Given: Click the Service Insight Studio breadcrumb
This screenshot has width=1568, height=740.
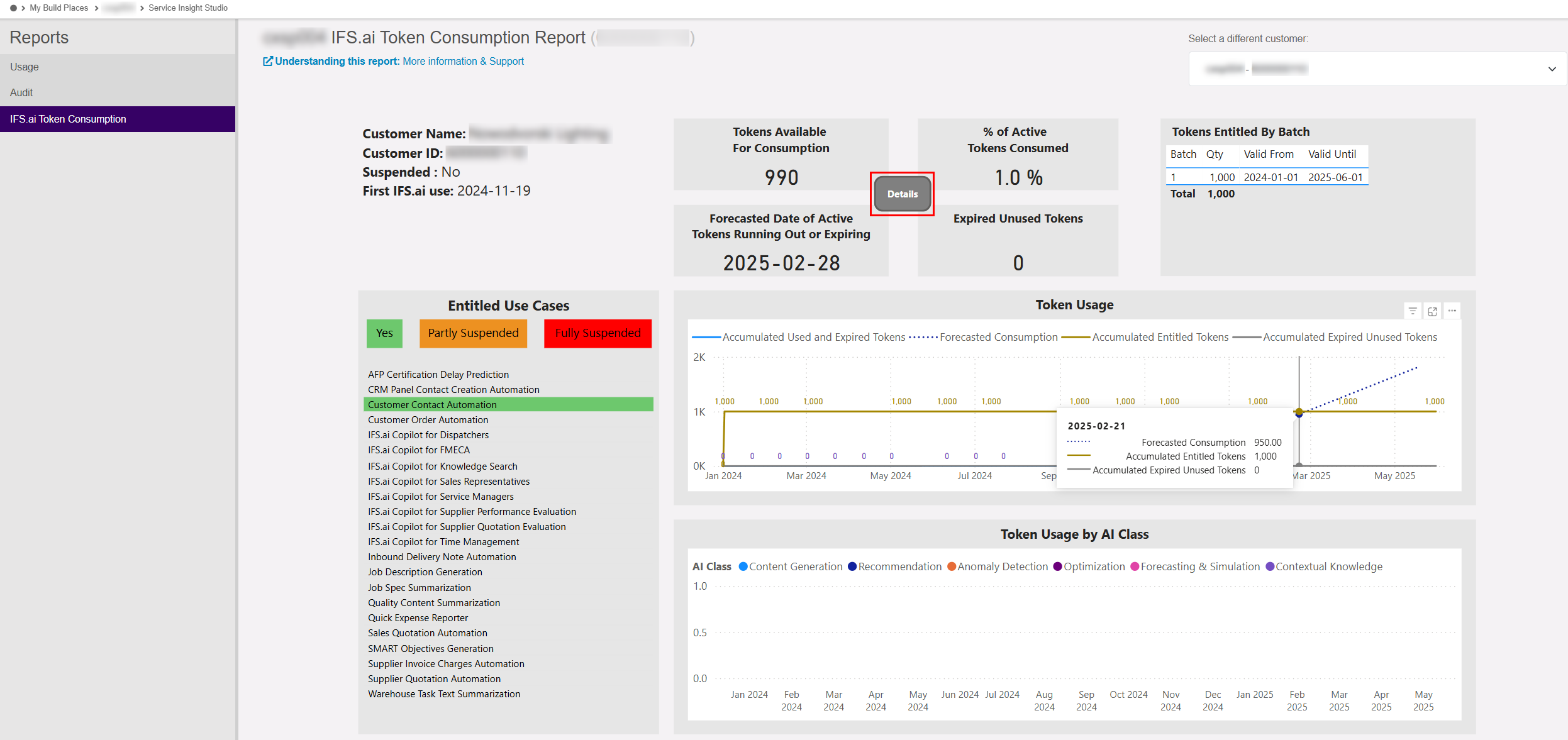Looking at the screenshot, I should click(x=188, y=8).
